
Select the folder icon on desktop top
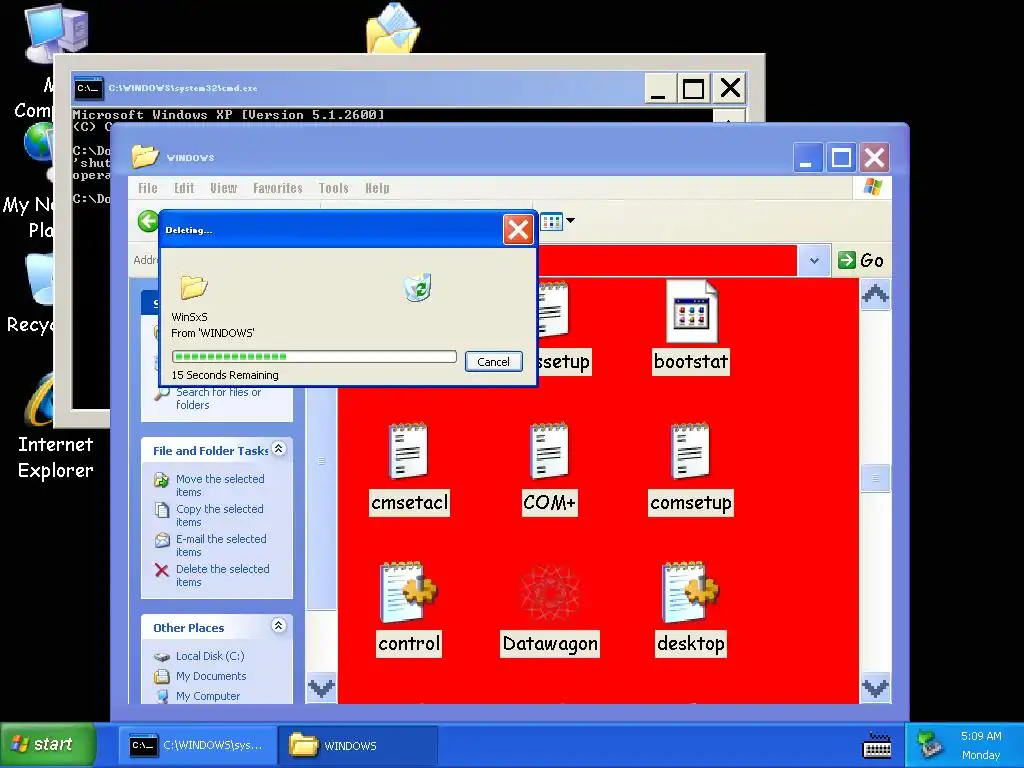392,28
